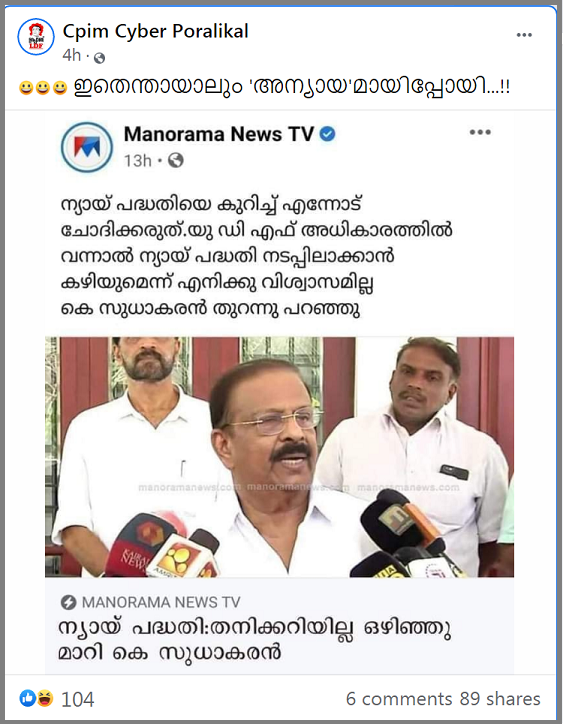Open the article headline below the photo
The width and height of the screenshot is (563, 724).
click(254, 640)
